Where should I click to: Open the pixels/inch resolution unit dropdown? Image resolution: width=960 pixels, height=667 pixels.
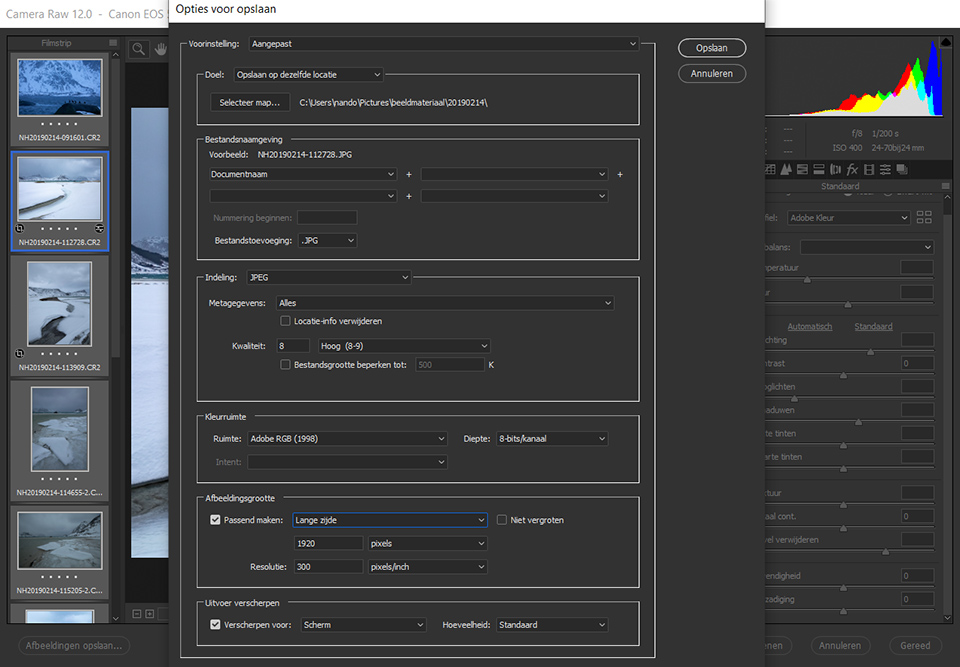pyautogui.click(x=427, y=567)
